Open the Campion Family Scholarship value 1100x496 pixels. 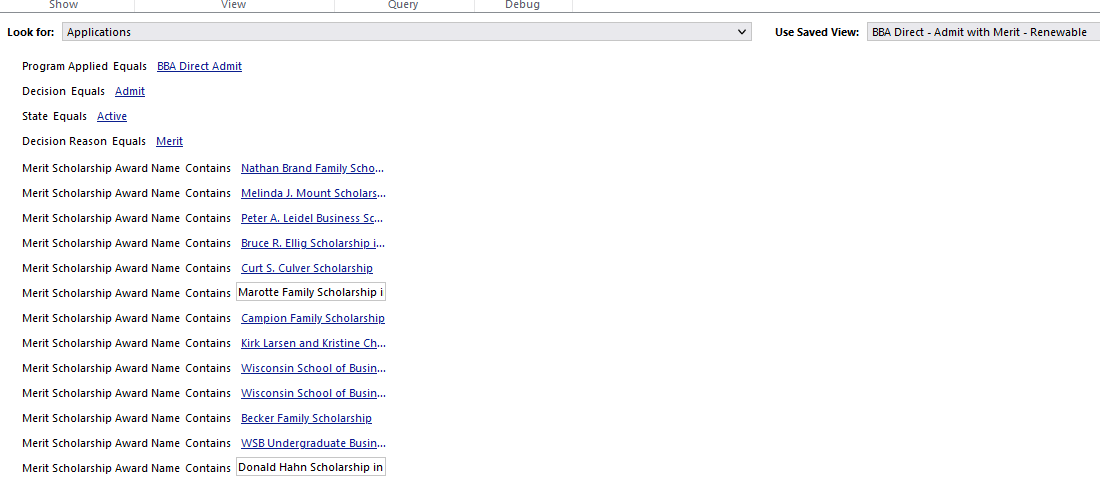click(312, 318)
